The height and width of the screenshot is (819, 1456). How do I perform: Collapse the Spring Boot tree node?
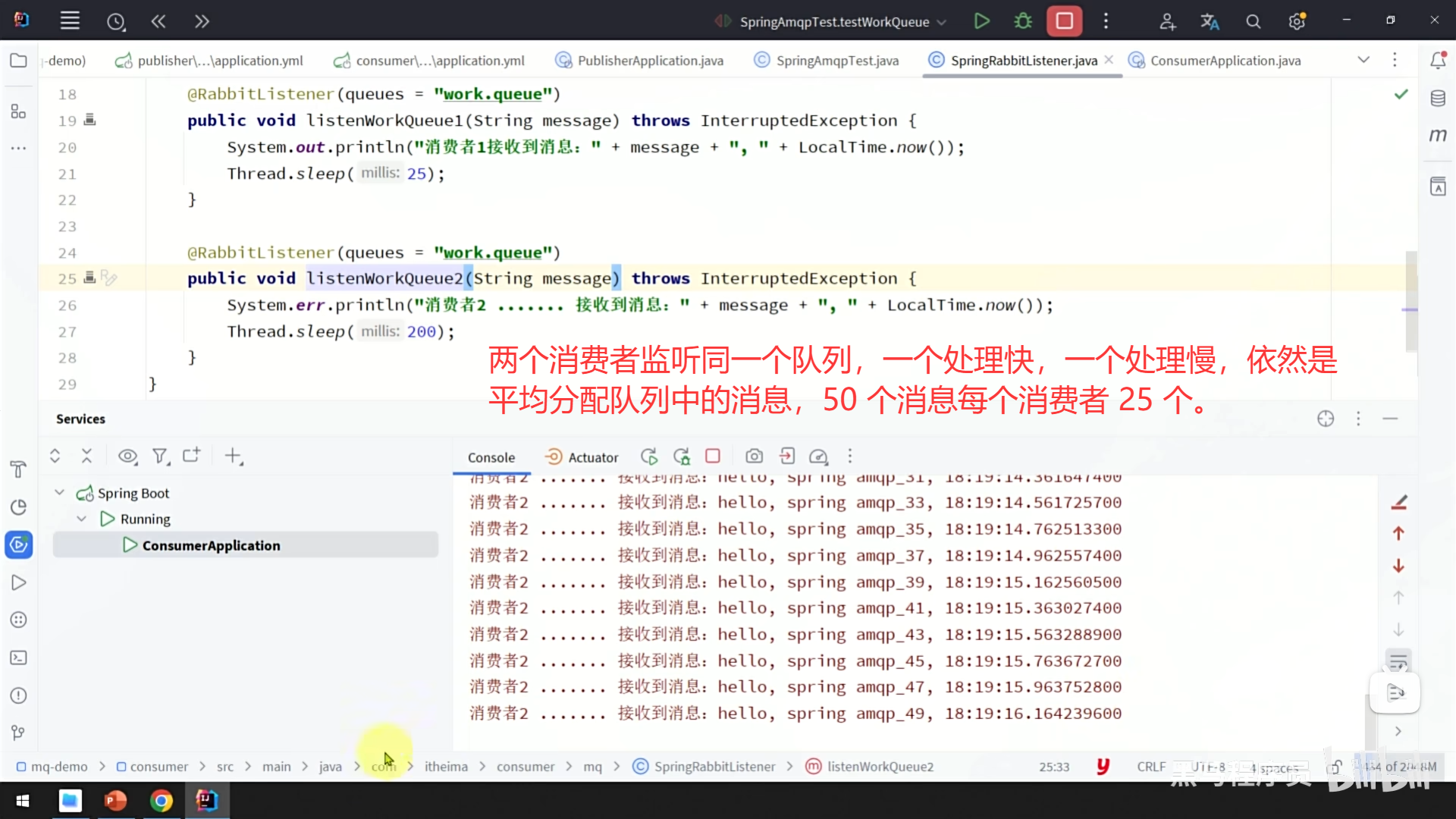coord(60,493)
